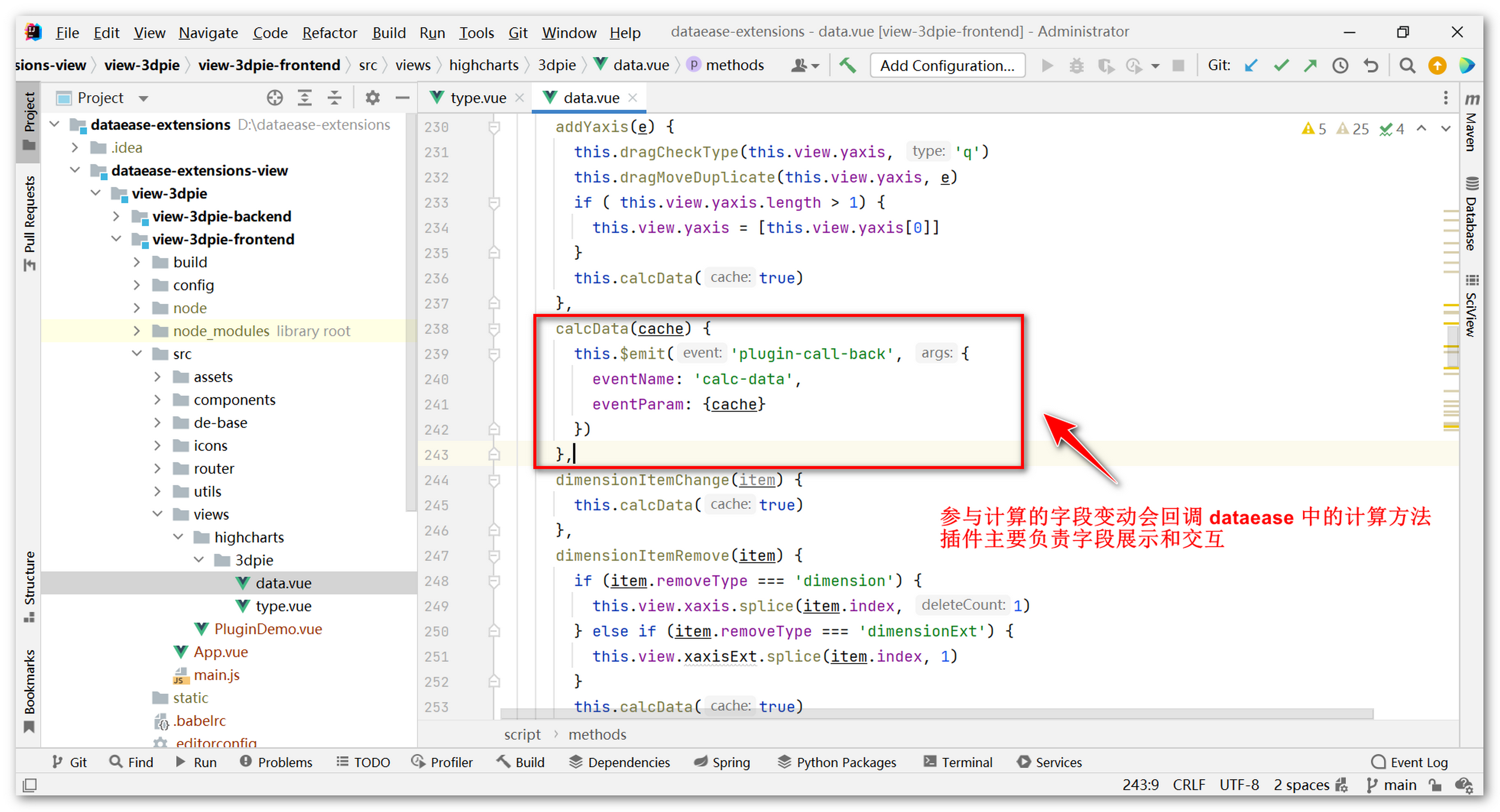Image resolution: width=1500 pixels, height=812 pixels.
Task: Click the rollback undo arrow icon
Action: 1371,65
